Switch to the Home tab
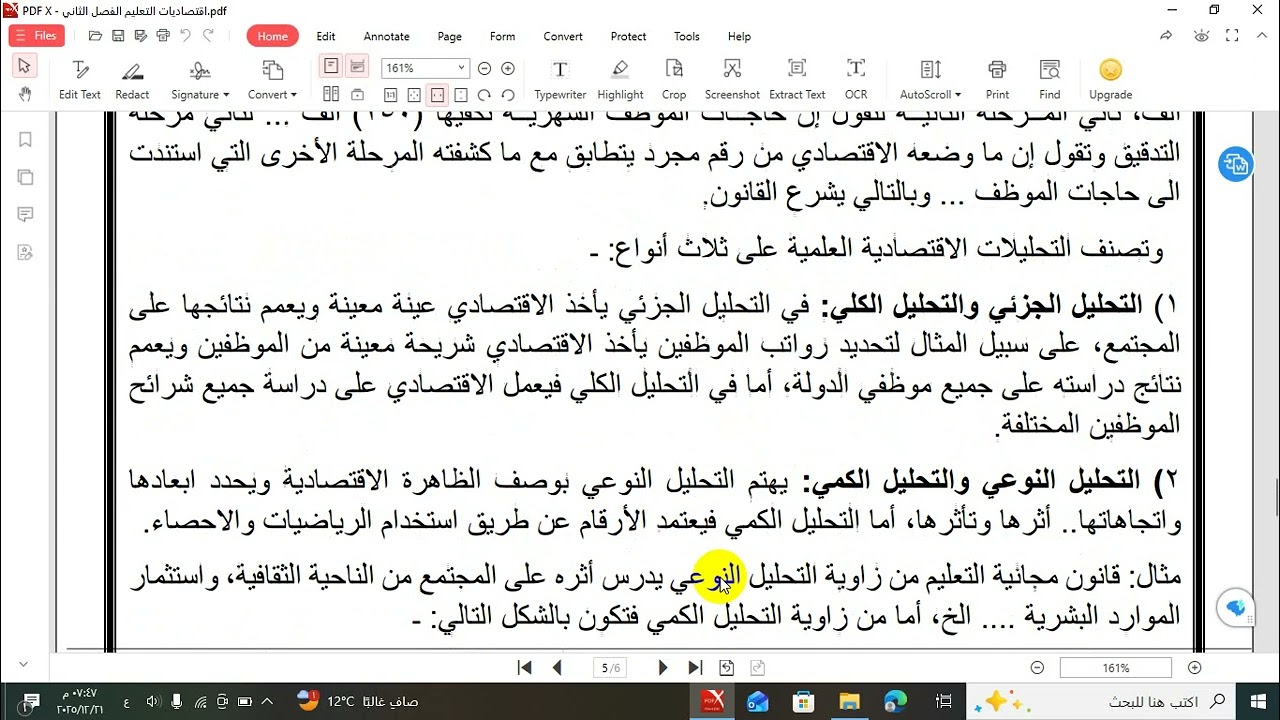 272,36
